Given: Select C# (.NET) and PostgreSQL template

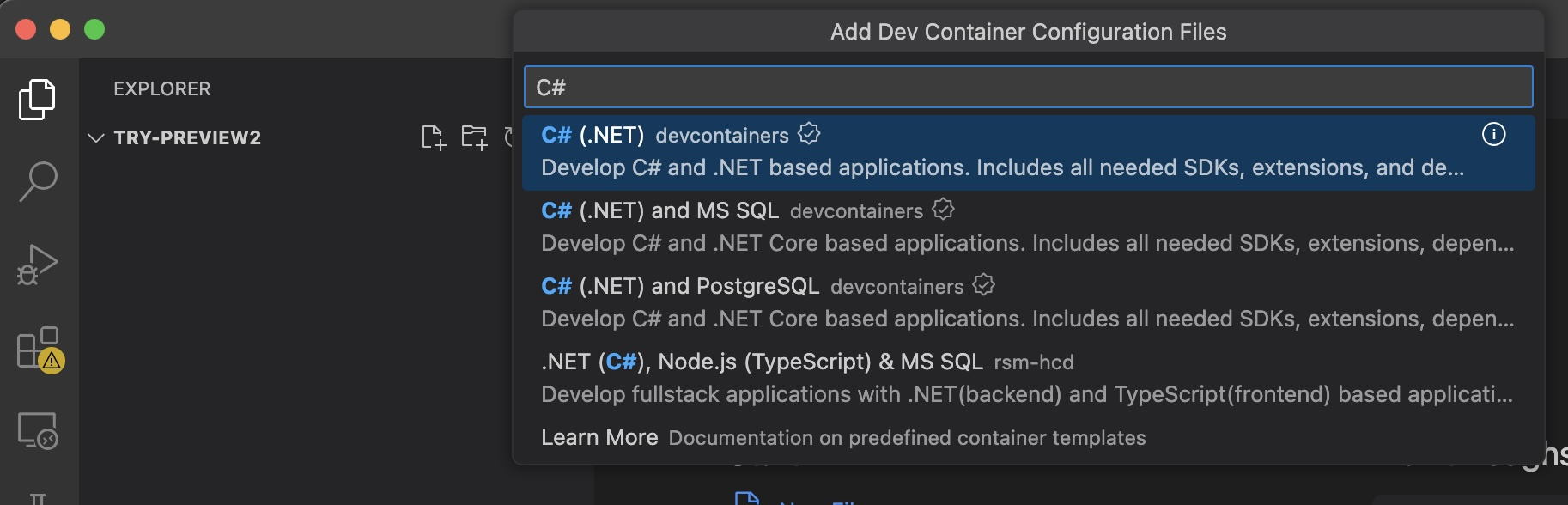Looking at the screenshot, I should tap(1028, 303).
